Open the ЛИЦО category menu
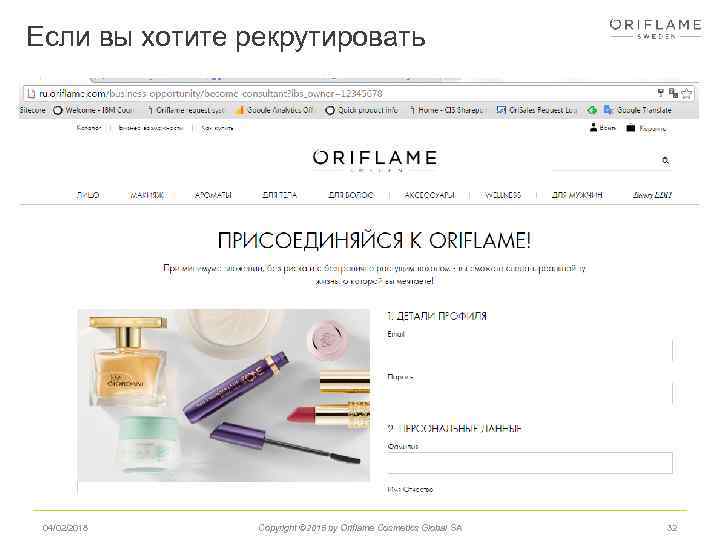 pyautogui.click(x=88, y=195)
